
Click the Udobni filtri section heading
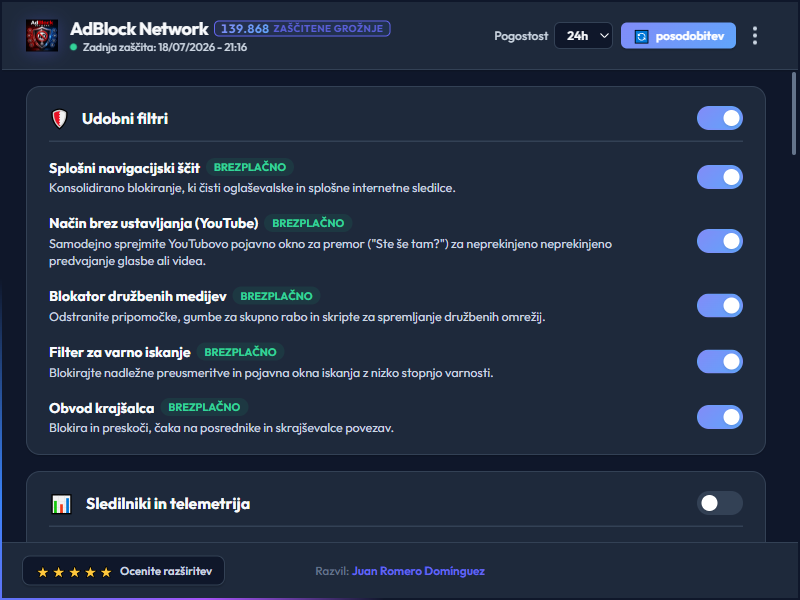click(x=125, y=119)
